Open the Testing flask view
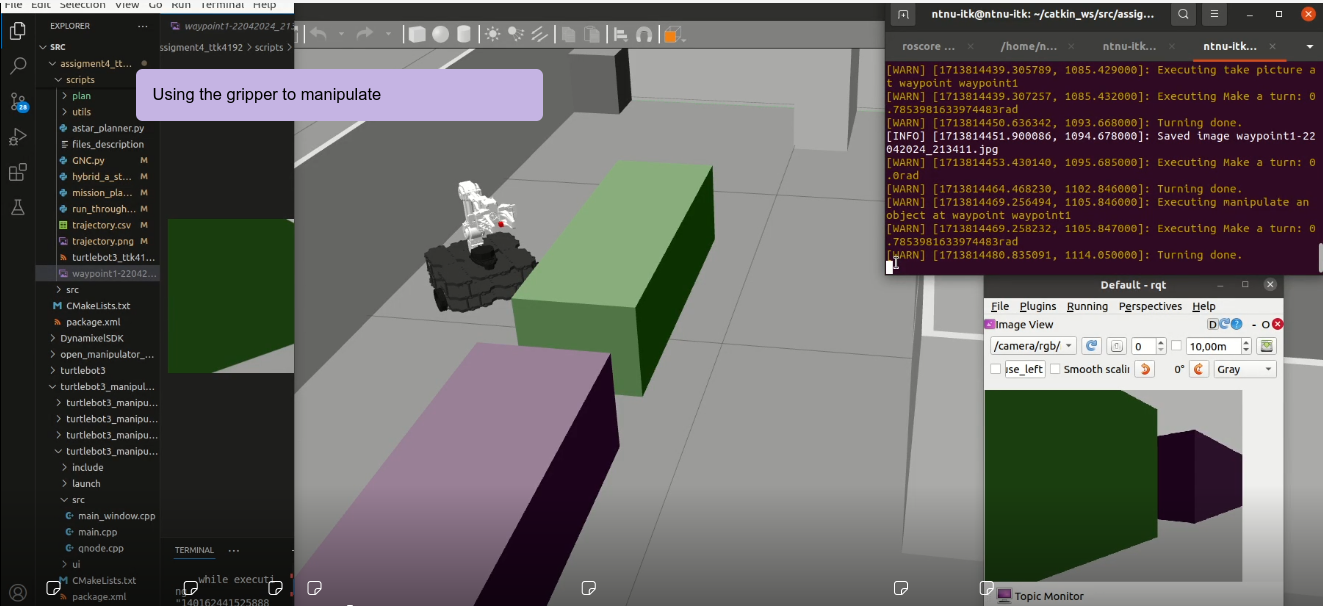Screen dimensions: 1323x606 [17, 207]
